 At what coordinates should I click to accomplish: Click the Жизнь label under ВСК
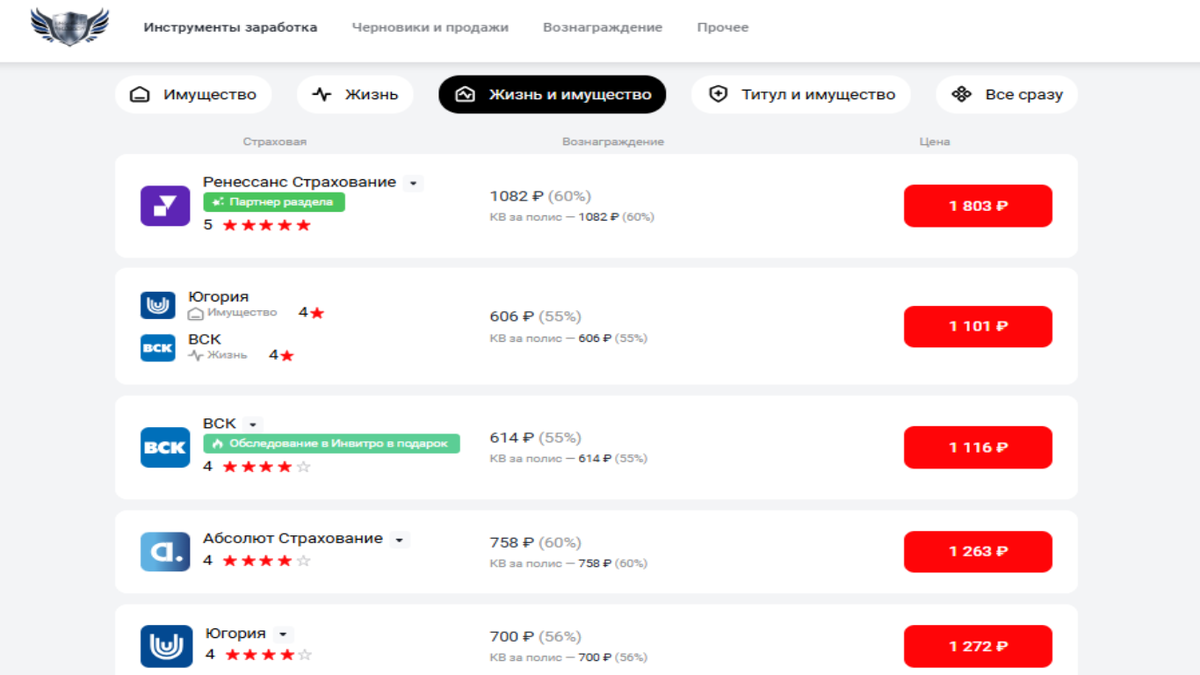click(x=218, y=355)
